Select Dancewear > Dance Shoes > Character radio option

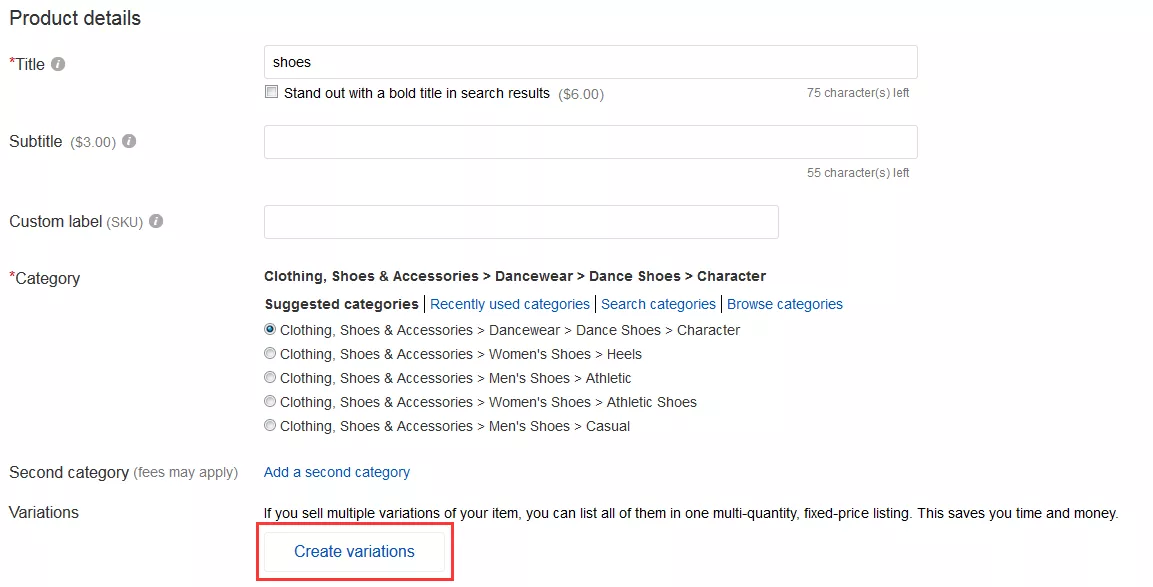pyautogui.click(x=270, y=330)
